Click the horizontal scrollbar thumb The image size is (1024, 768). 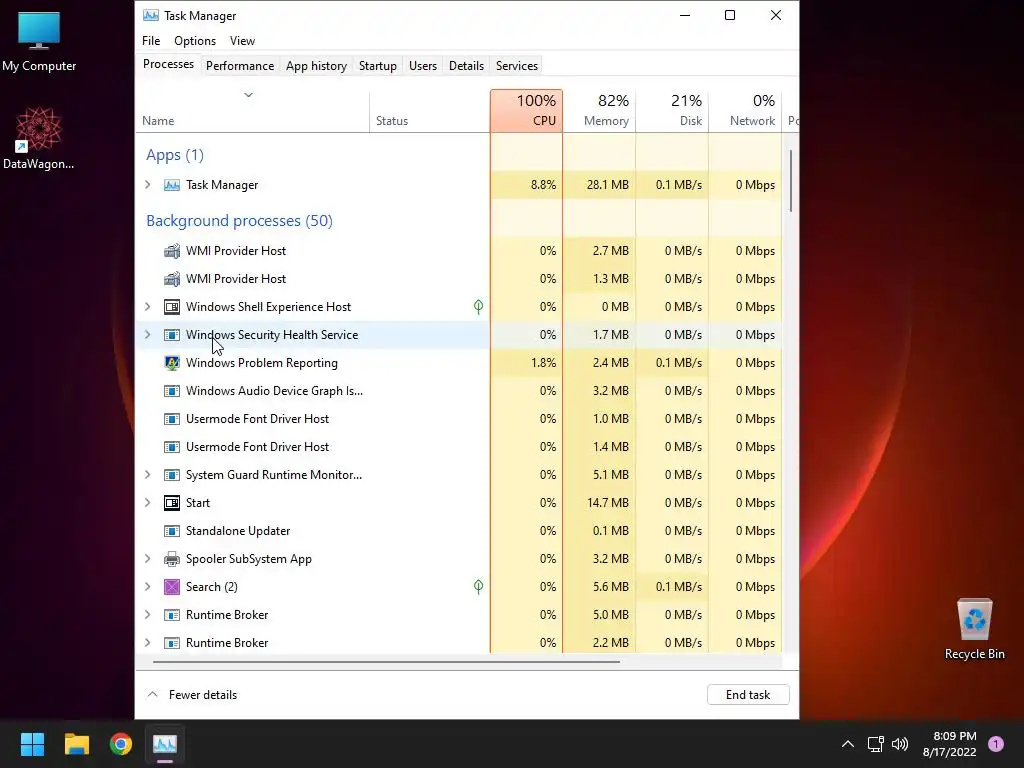click(x=386, y=662)
